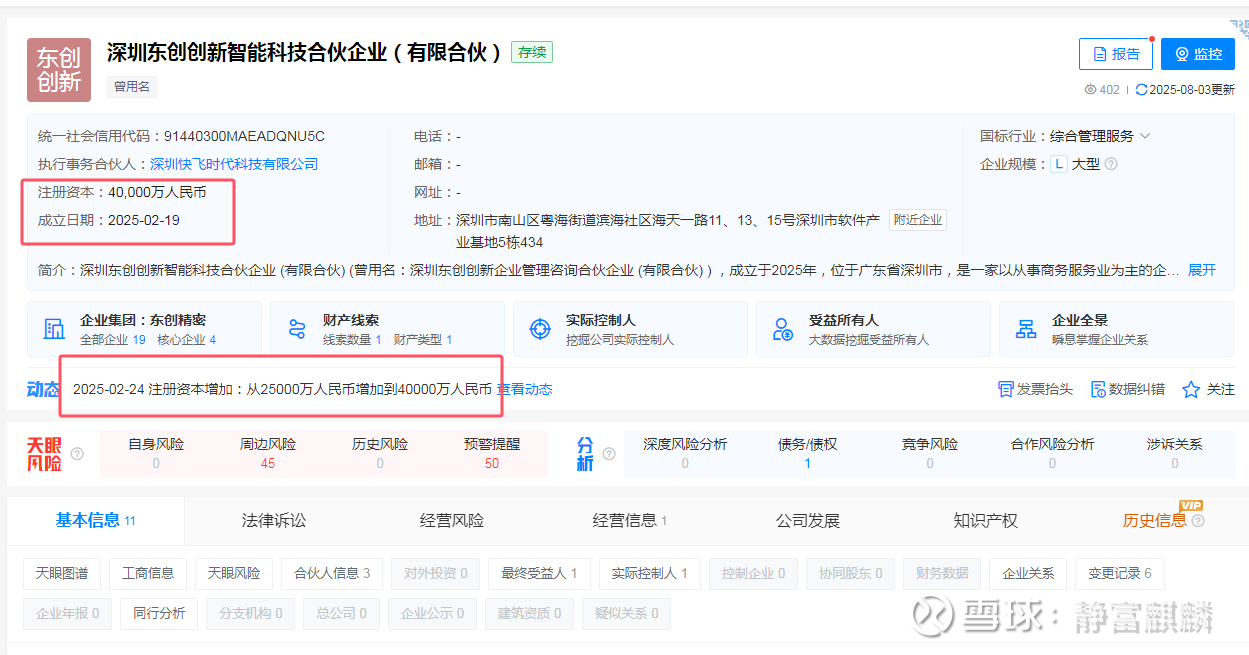Switch to the 知识产权 tab
The image size is (1249, 655).
click(x=986, y=520)
